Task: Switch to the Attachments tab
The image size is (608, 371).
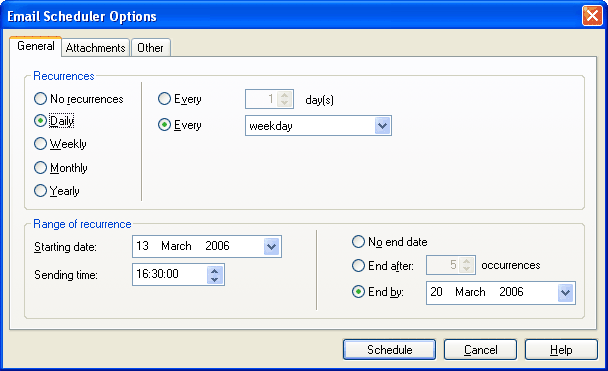Action: [95, 48]
